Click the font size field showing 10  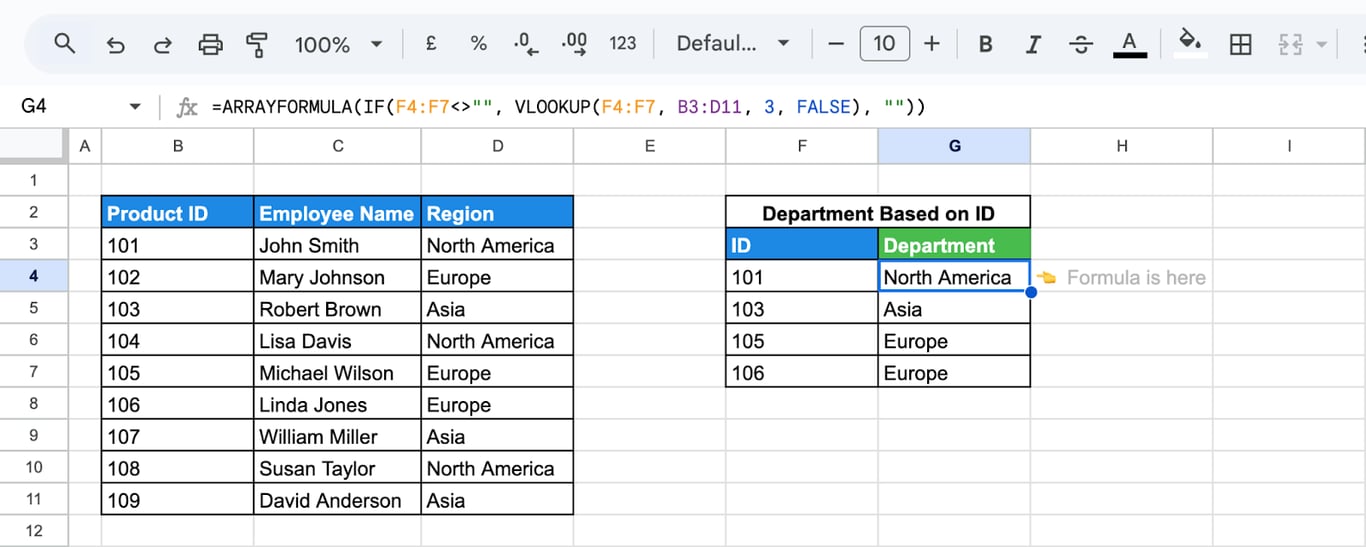point(884,44)
